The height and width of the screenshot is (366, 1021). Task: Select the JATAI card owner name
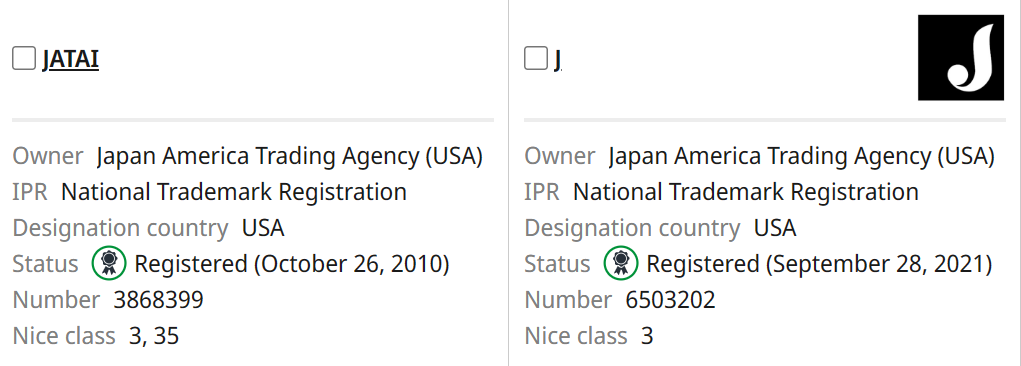[x=290, y=157]
